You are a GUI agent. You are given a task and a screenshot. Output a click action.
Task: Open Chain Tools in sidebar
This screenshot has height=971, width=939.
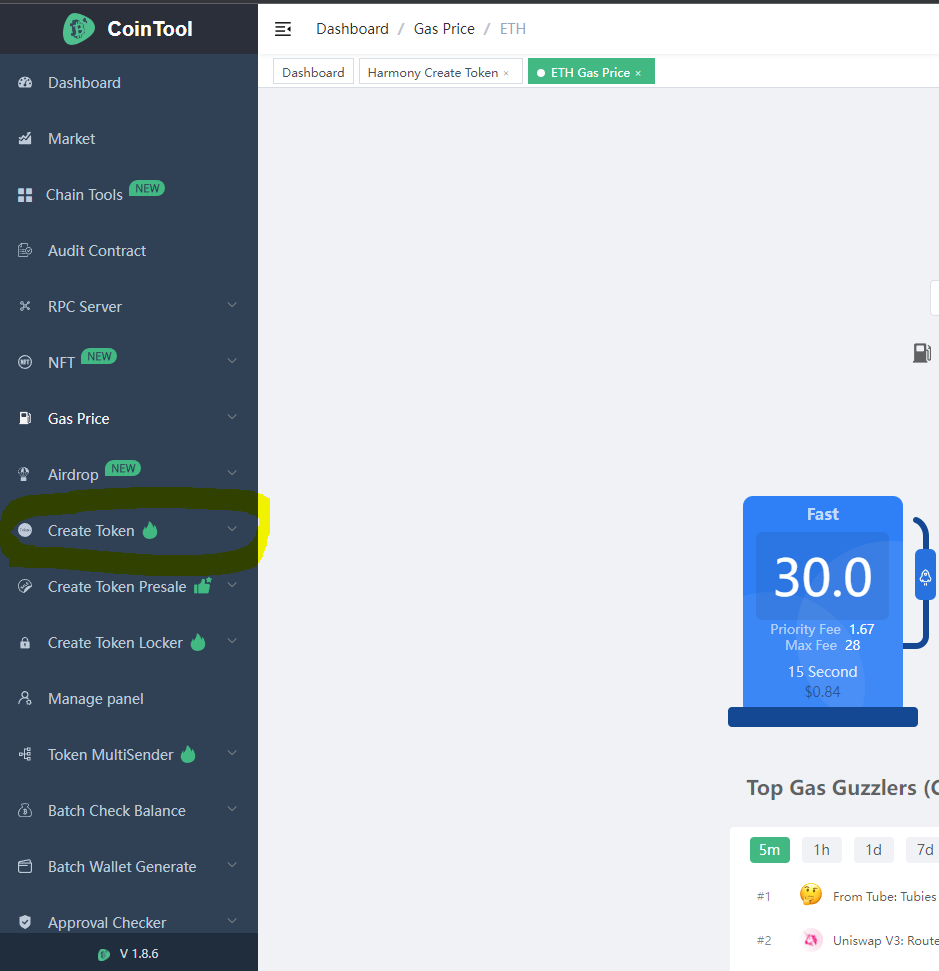point(129,194)
